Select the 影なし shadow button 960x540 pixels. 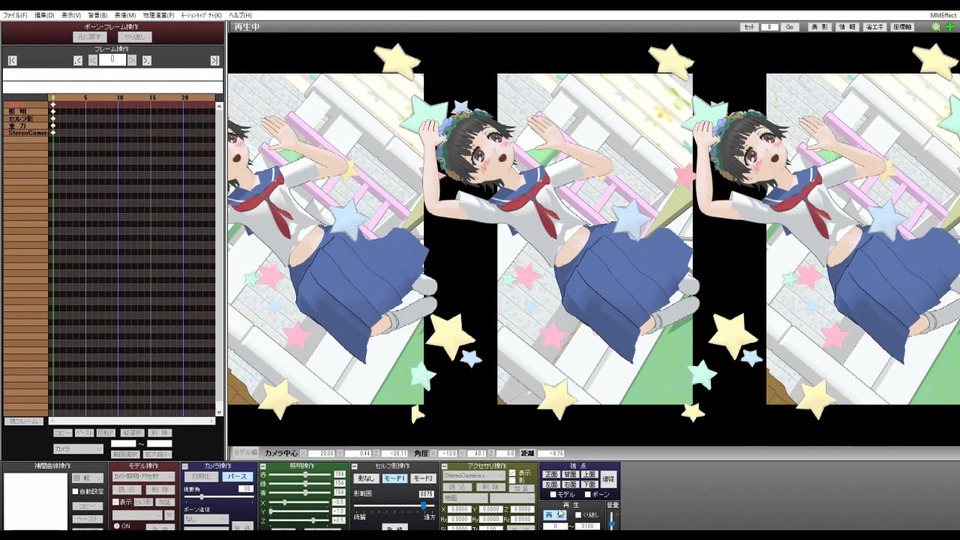(366, 478)
